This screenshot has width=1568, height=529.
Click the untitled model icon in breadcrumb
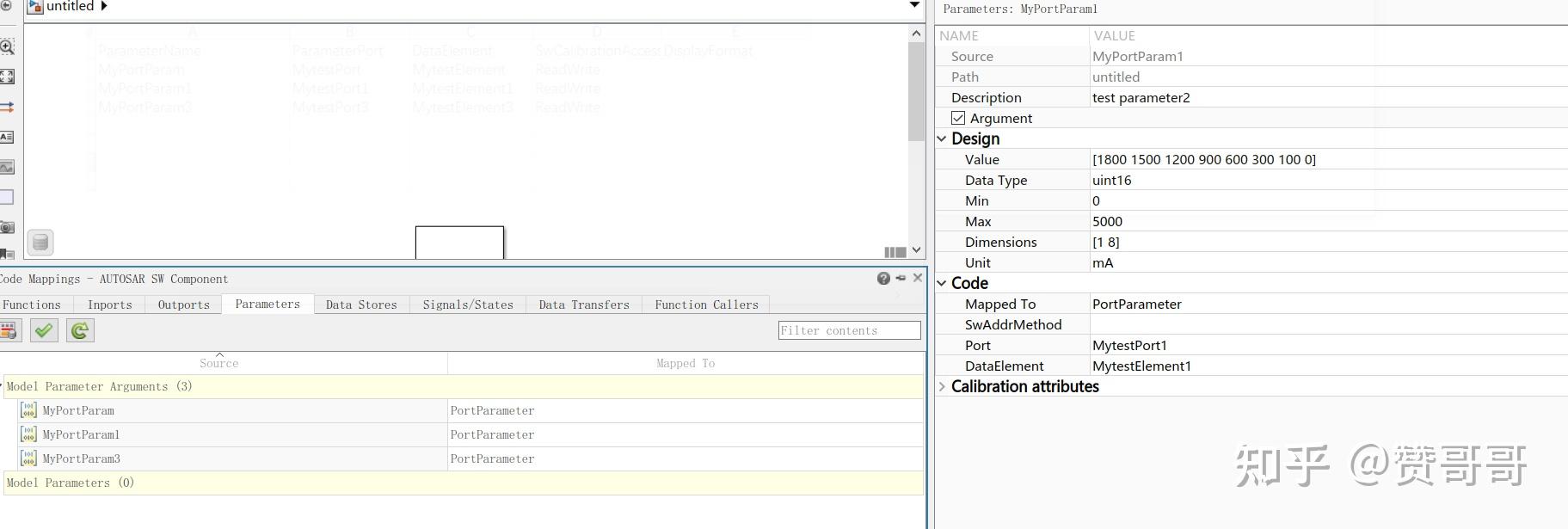pyautogui.click(x=35, y=6)
